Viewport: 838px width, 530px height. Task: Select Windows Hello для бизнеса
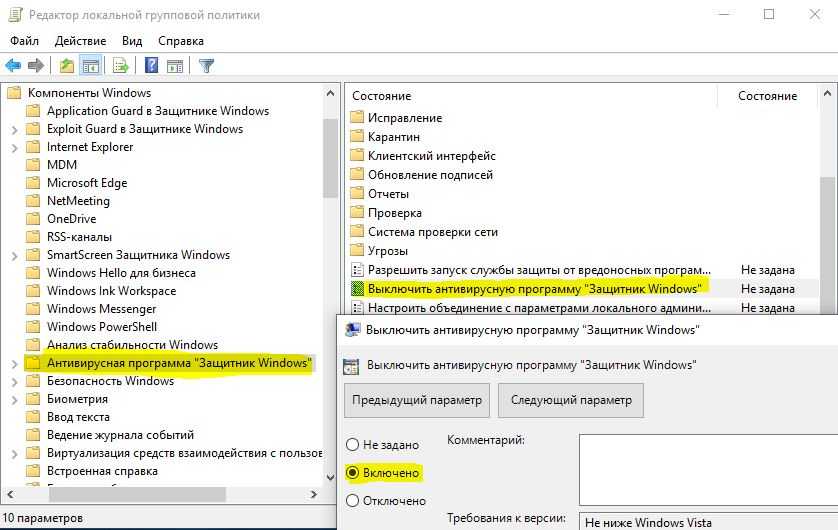point(121,272)
